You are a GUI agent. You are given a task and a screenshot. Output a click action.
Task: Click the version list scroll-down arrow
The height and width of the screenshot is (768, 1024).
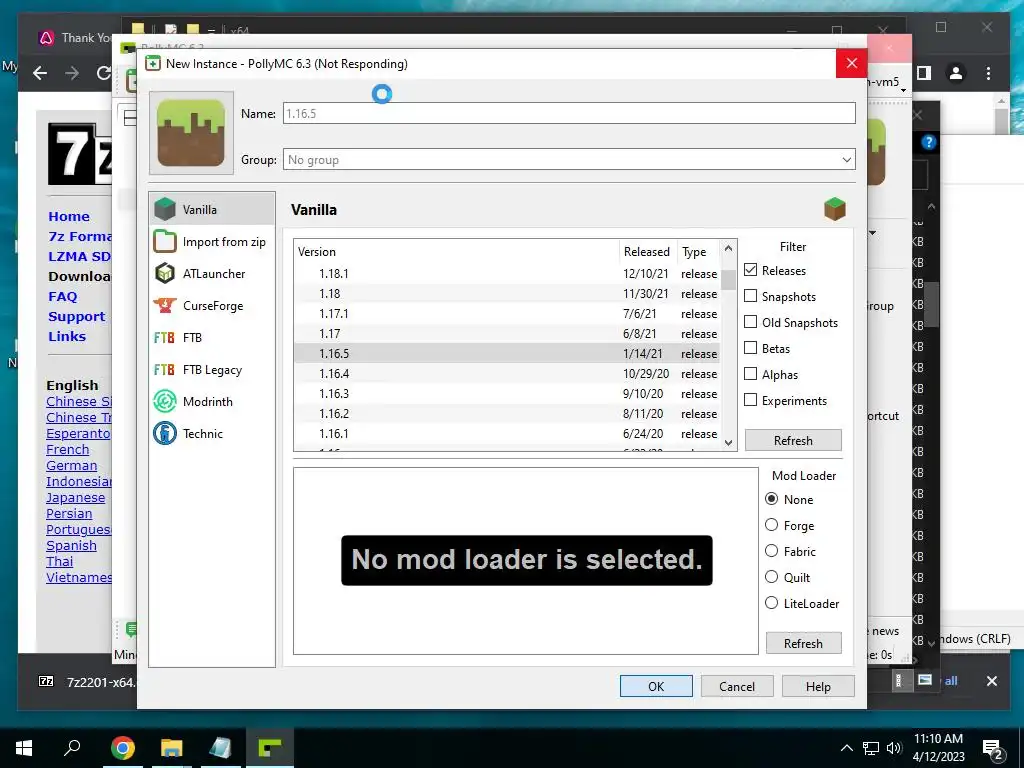click(x=729, y=442)
